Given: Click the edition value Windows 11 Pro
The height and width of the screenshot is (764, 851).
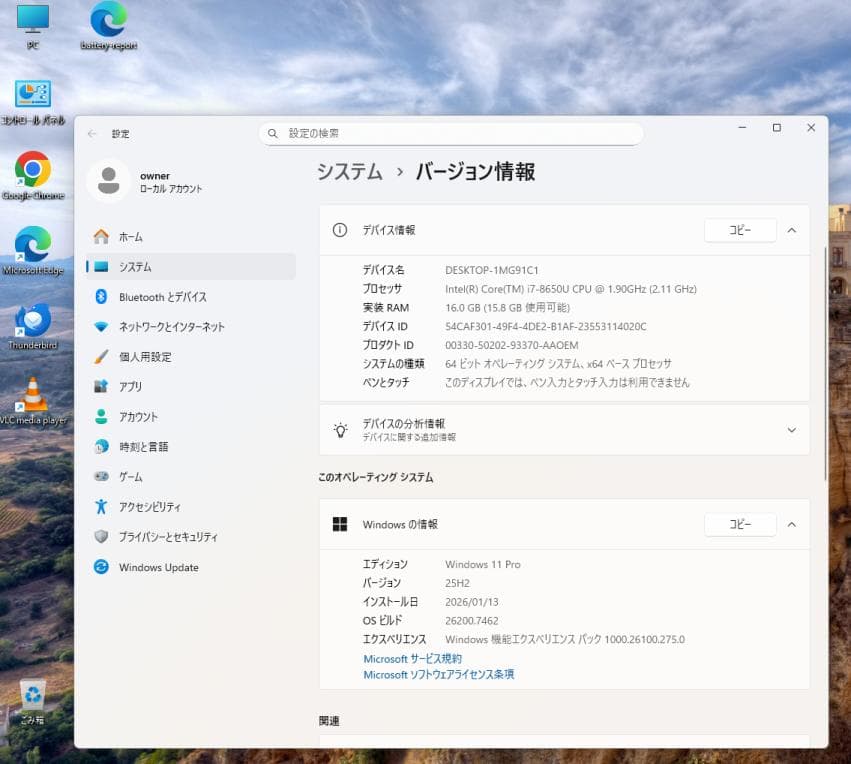Looking at the screenshot, I should 483,564.
